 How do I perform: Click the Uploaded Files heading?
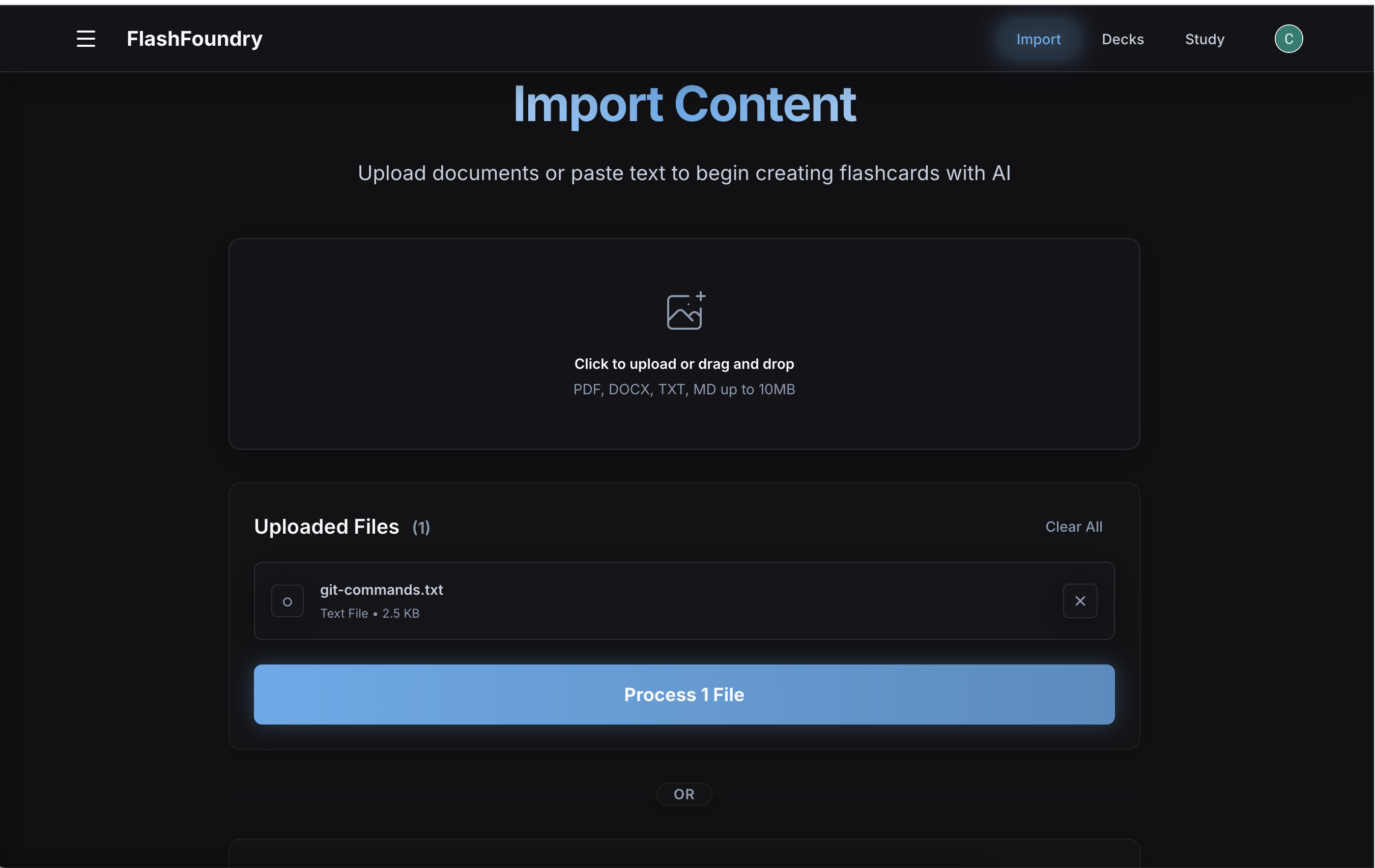pyautogui.click(x=326, y=527)
